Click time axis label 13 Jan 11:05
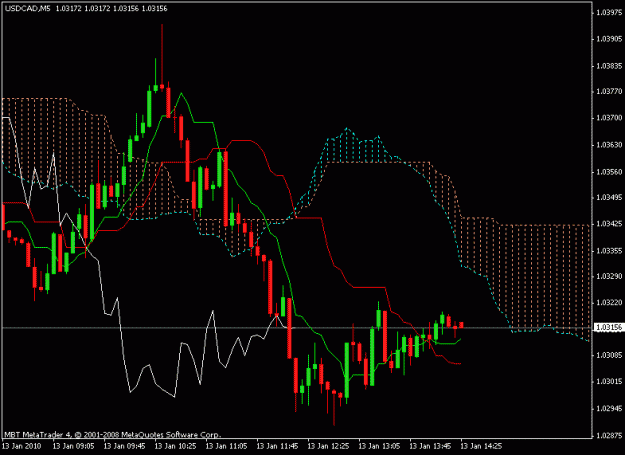 click(x=226, y=446)
